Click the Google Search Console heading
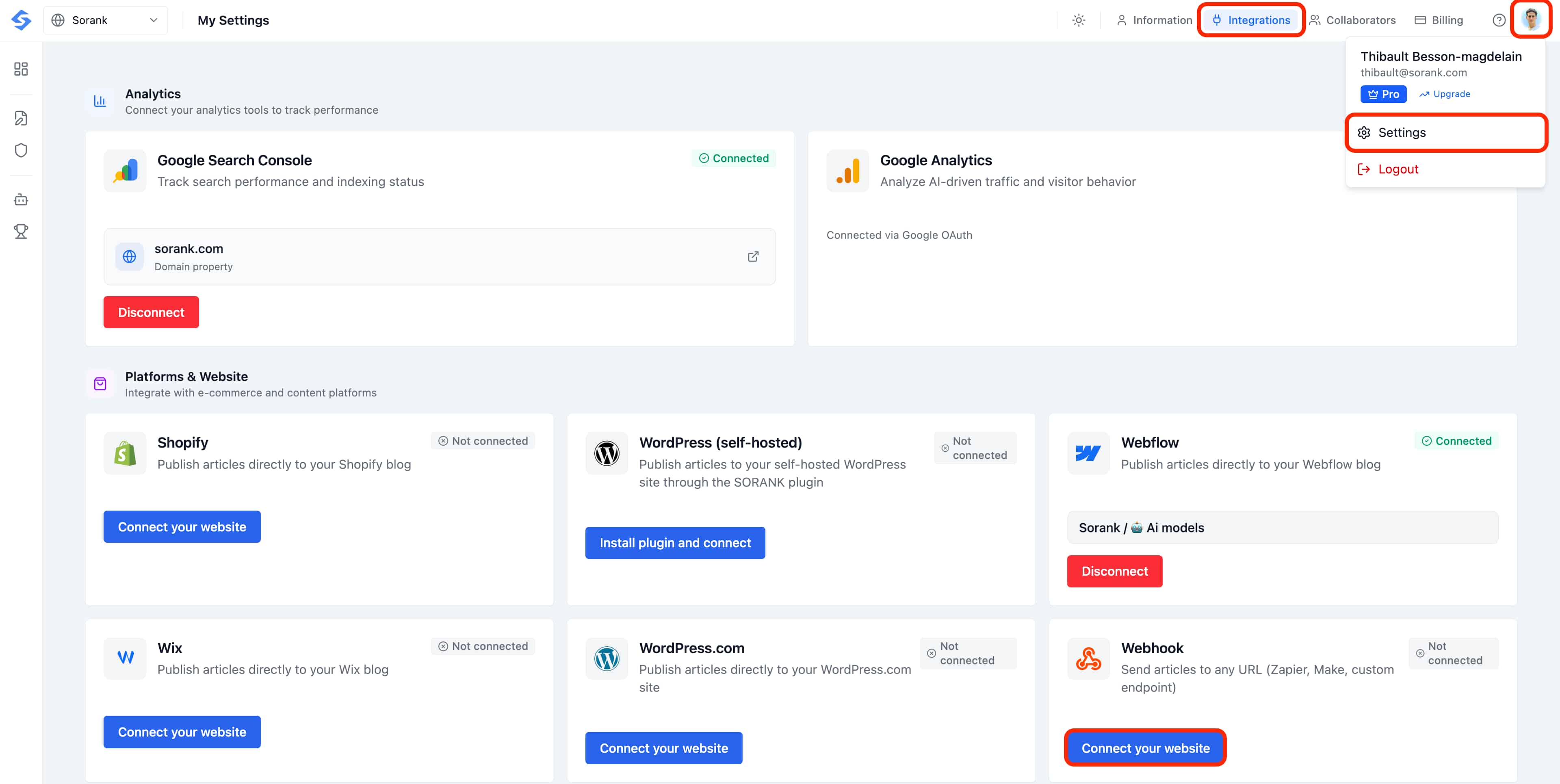1560x784 pixels. [x=234, y=160]
